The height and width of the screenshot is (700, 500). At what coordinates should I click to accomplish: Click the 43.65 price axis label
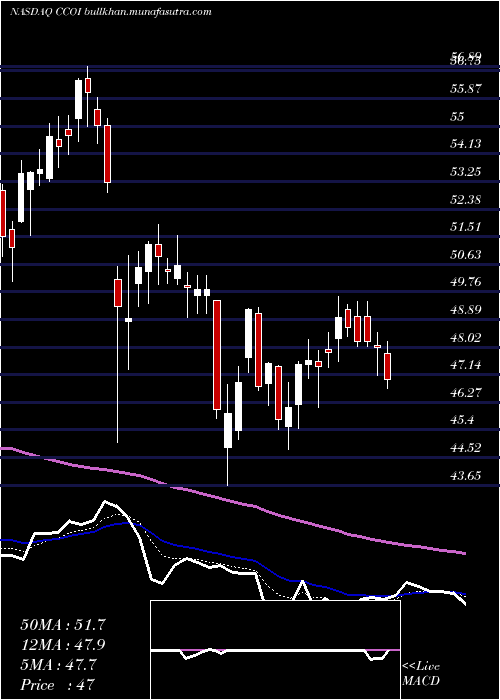(x=466, y=475)
